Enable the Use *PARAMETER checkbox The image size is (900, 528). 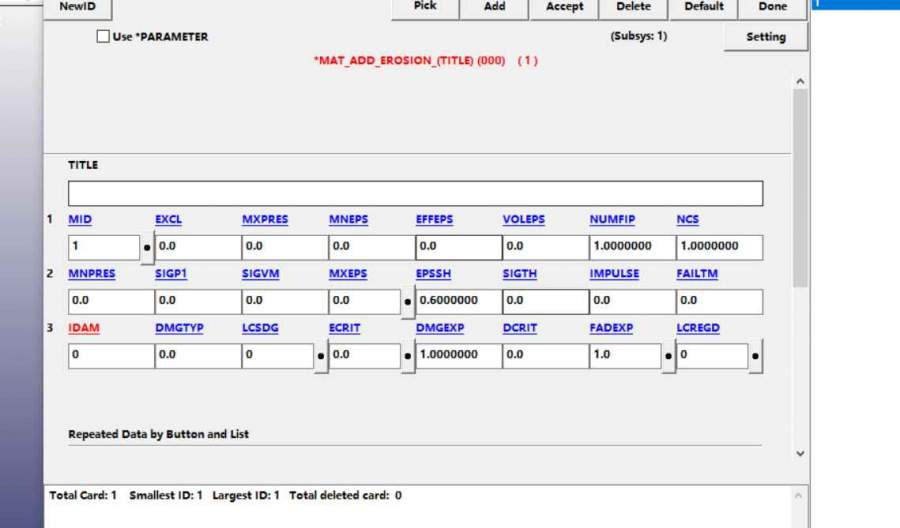tap(103, 37)
